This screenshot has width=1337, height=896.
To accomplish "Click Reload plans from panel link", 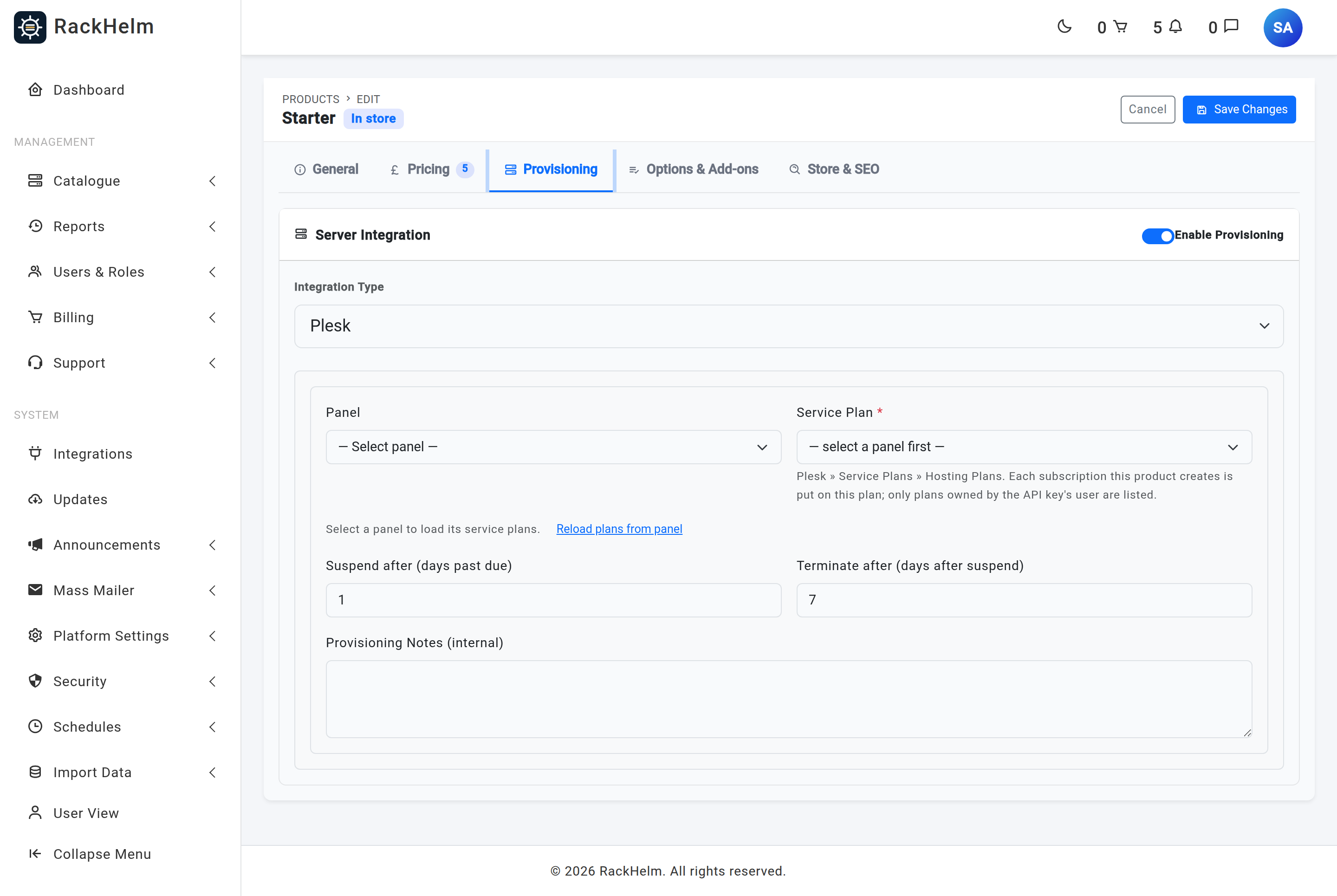I will (x=619, y=529).
